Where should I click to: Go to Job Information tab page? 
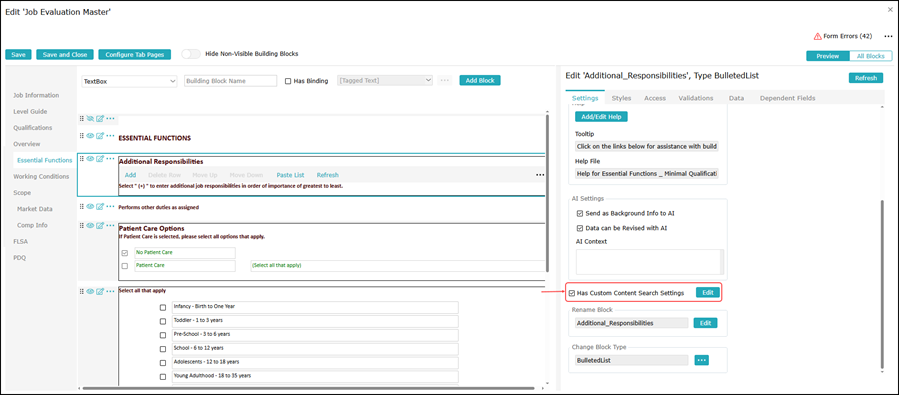tap(36, 95)
